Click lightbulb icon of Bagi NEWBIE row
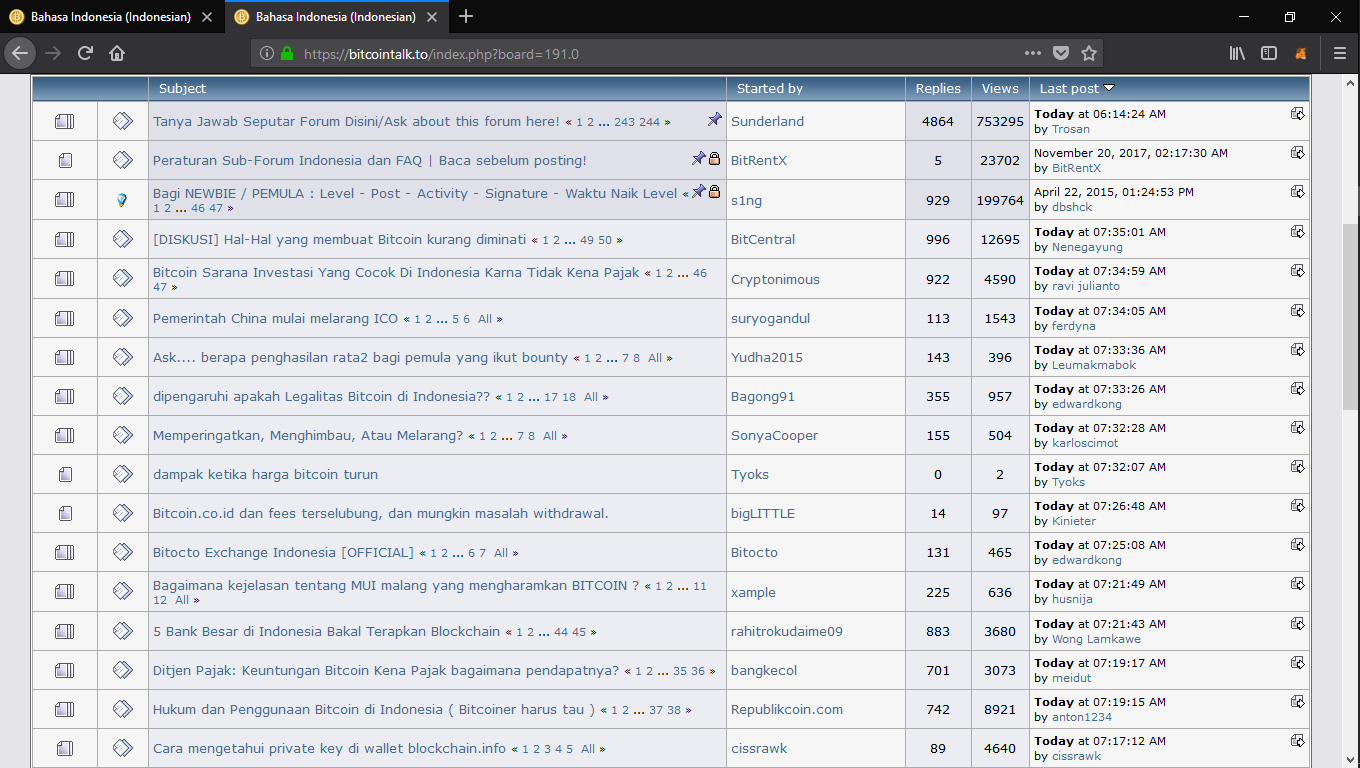Image resolution: width=1360 pixels, height=768 pixels. click(122, 200)
